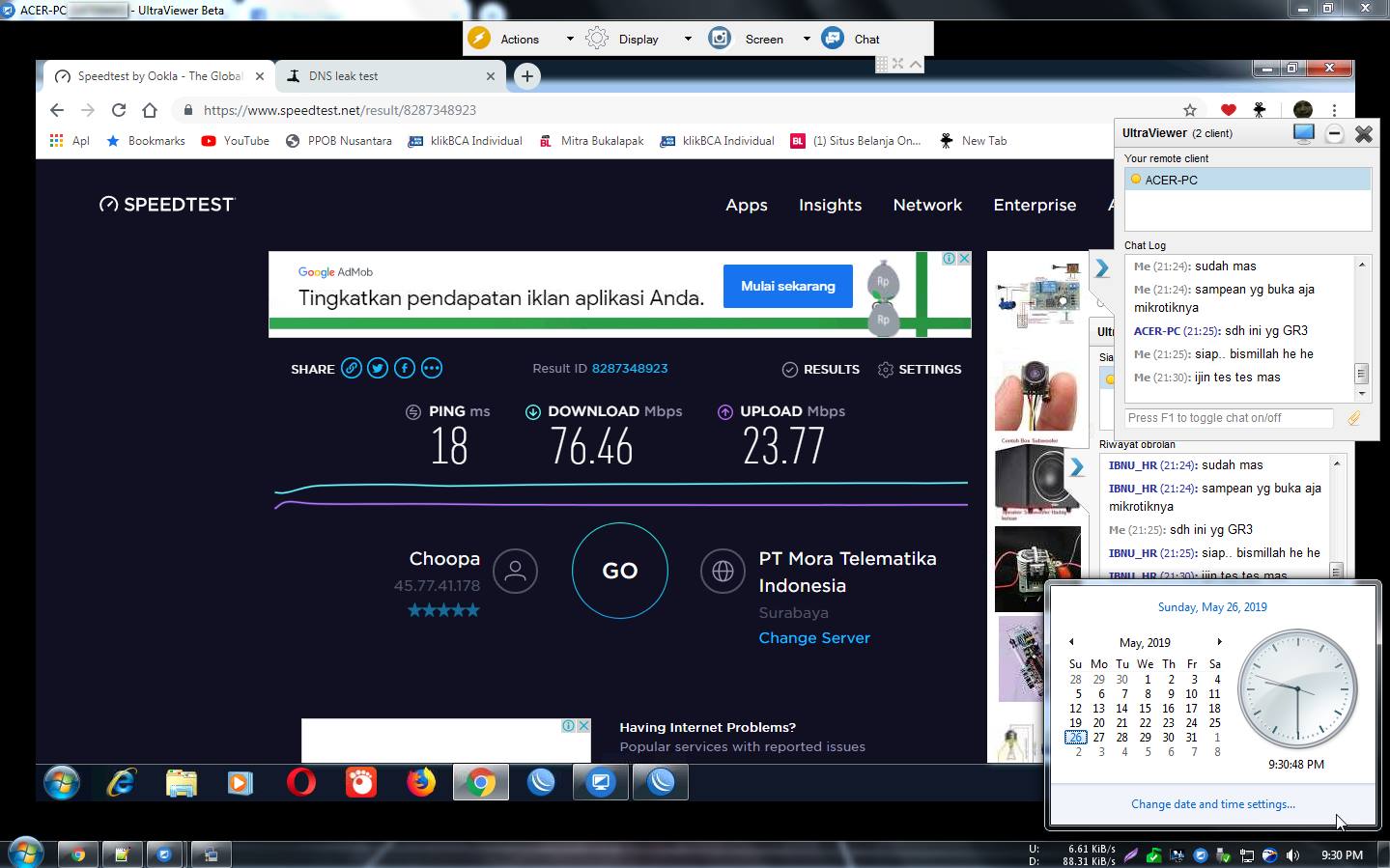1390x868 pixels.
Task: Click Change date and time settings link
Action: coord(1213,804)
